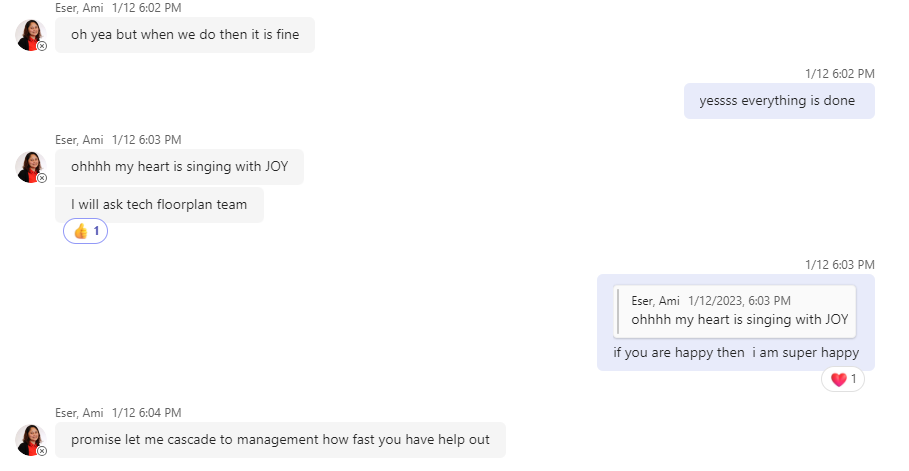Click the thumbs up reaction badge
The image size is (909, 471).
(x=85, y=231)
